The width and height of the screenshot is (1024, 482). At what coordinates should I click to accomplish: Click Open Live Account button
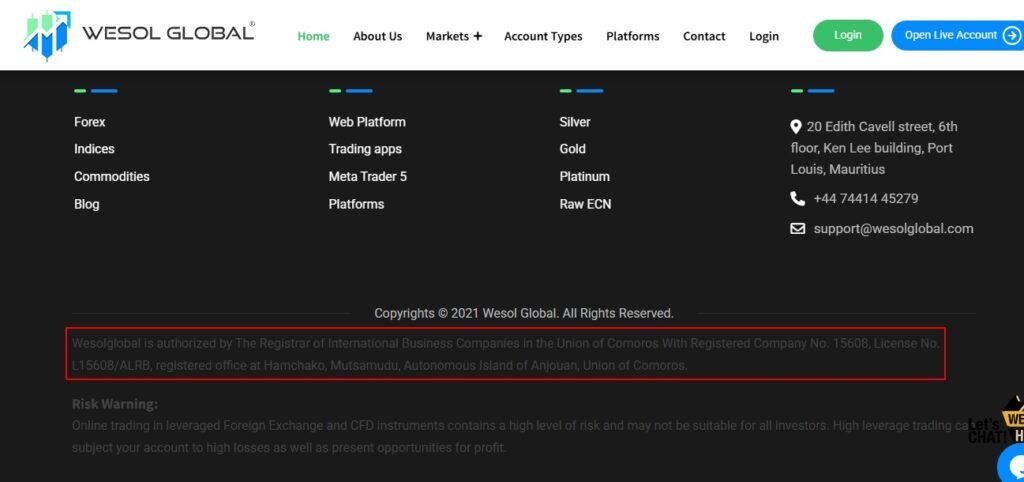pyautogui.click(x=957, y=35)
